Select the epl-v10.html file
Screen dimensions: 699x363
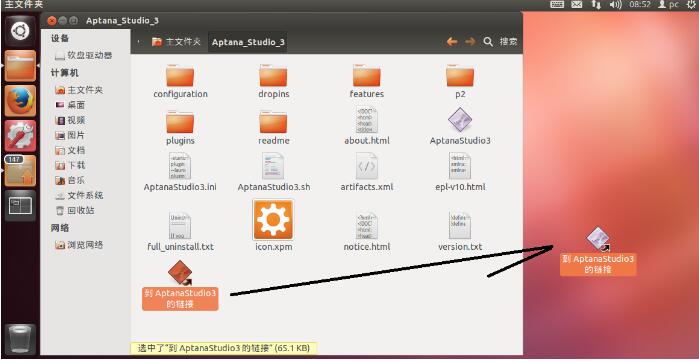460,173
